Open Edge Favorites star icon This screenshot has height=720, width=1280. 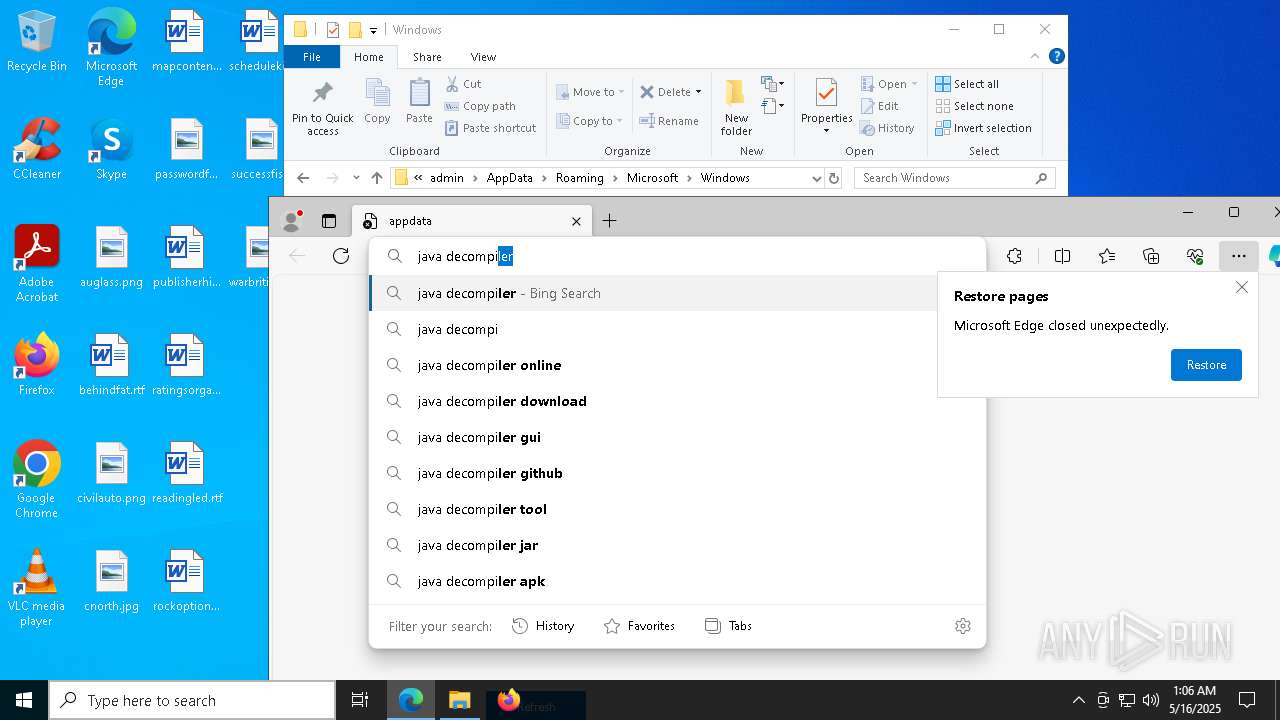[x=1107, y=256]
